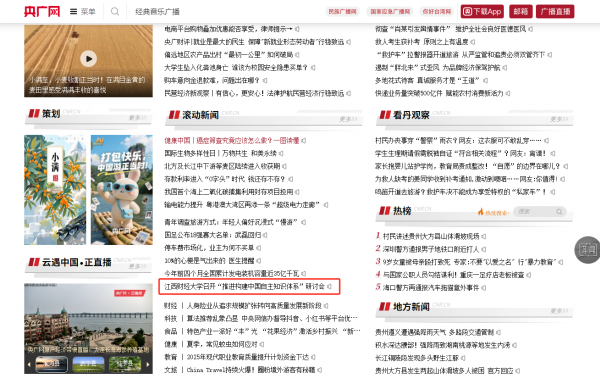Open the 教育 category label
600x384 pixels.
tap(171, 357)
